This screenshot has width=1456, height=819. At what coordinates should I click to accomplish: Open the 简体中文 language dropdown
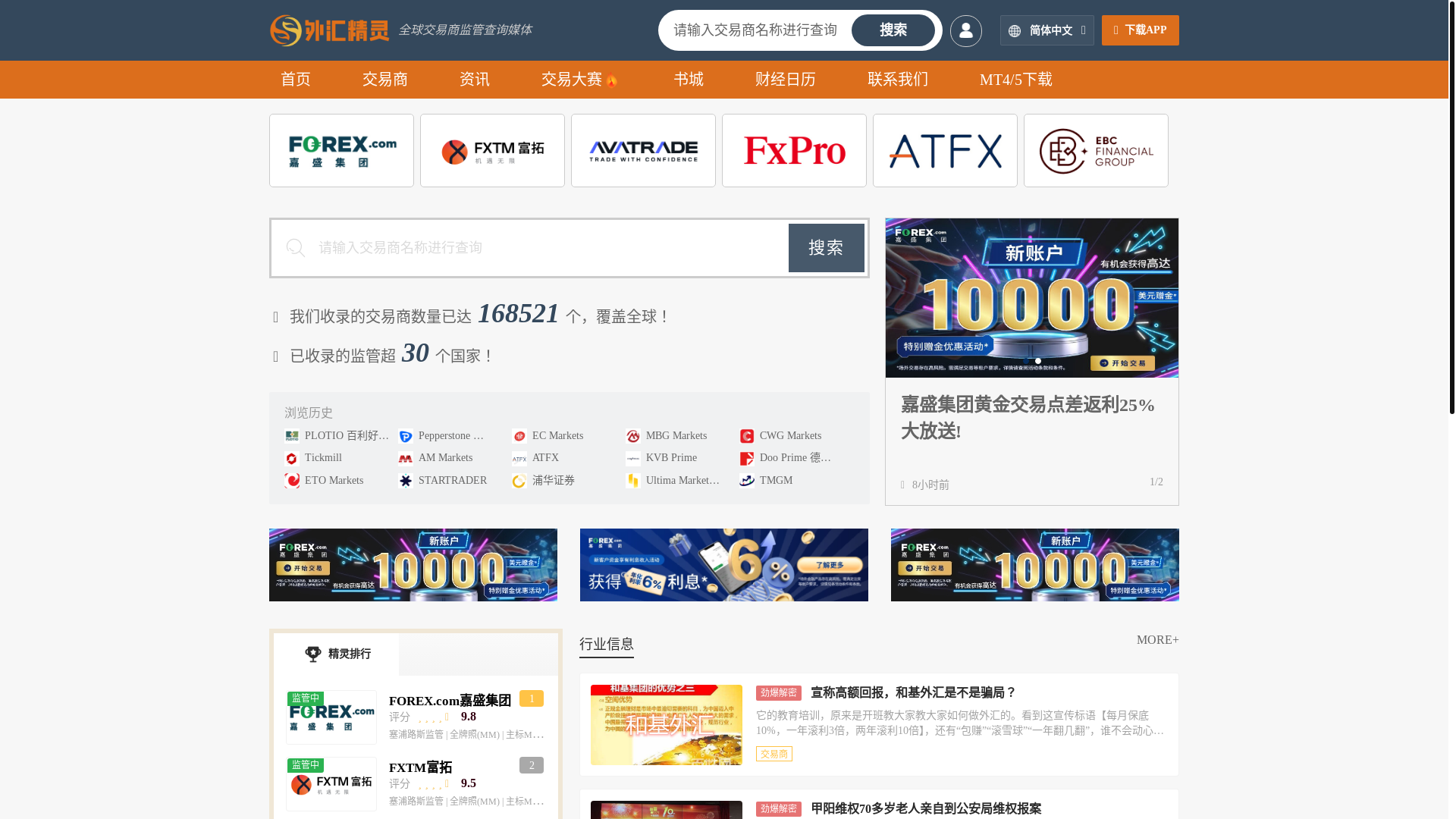pos(1046,30)
